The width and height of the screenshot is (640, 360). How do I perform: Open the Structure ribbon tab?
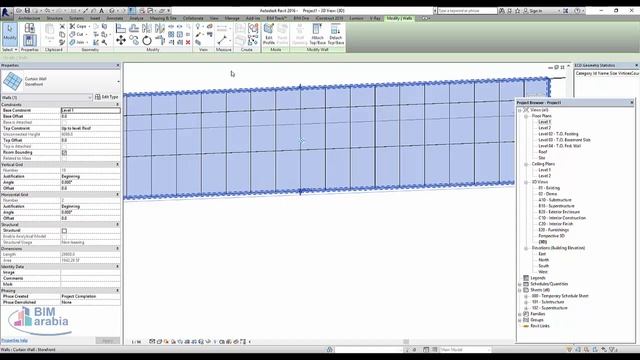tap(55, 18)
